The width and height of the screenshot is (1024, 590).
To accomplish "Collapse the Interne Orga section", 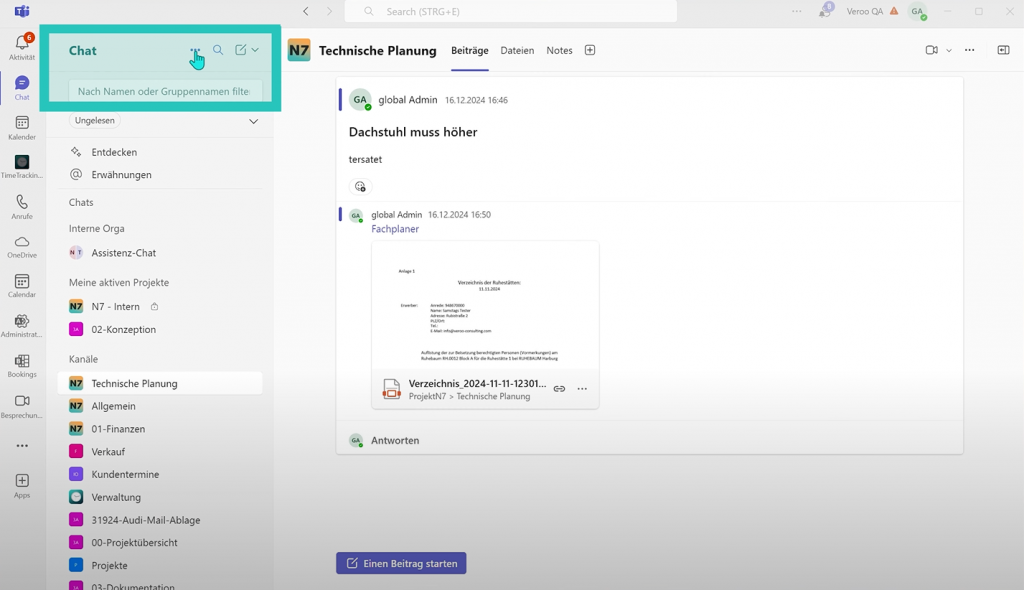I will pos(97,229).
